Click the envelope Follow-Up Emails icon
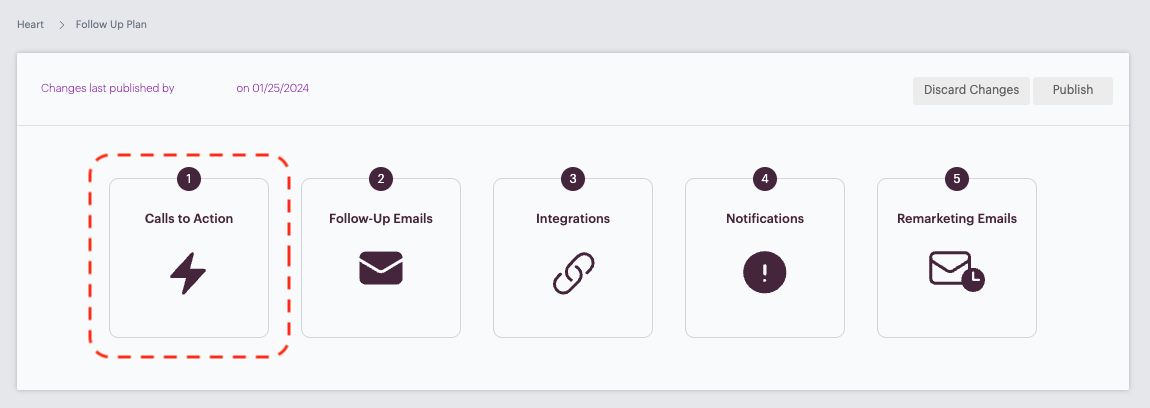The image size is (1150, 408). coord(381,268)
